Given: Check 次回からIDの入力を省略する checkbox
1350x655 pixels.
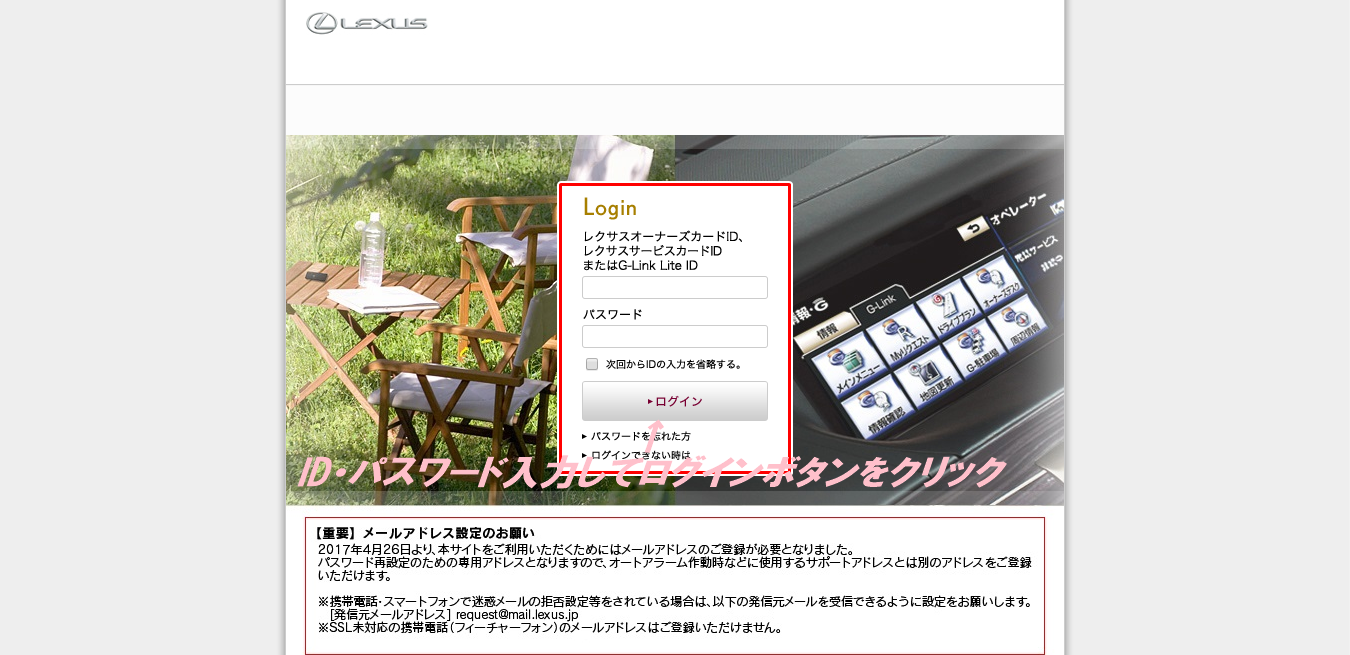Looking at the screenshot, I should point(592,364).
